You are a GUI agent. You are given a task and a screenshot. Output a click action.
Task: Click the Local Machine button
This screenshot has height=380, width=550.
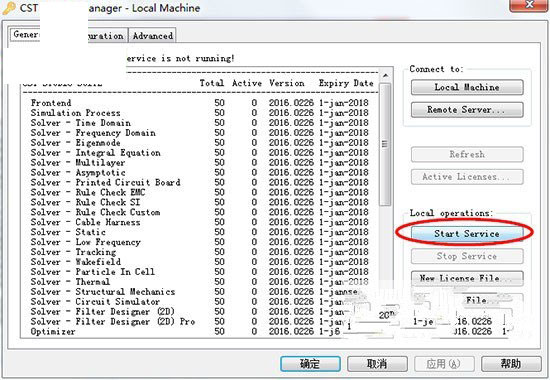click(x=467, y=87)
